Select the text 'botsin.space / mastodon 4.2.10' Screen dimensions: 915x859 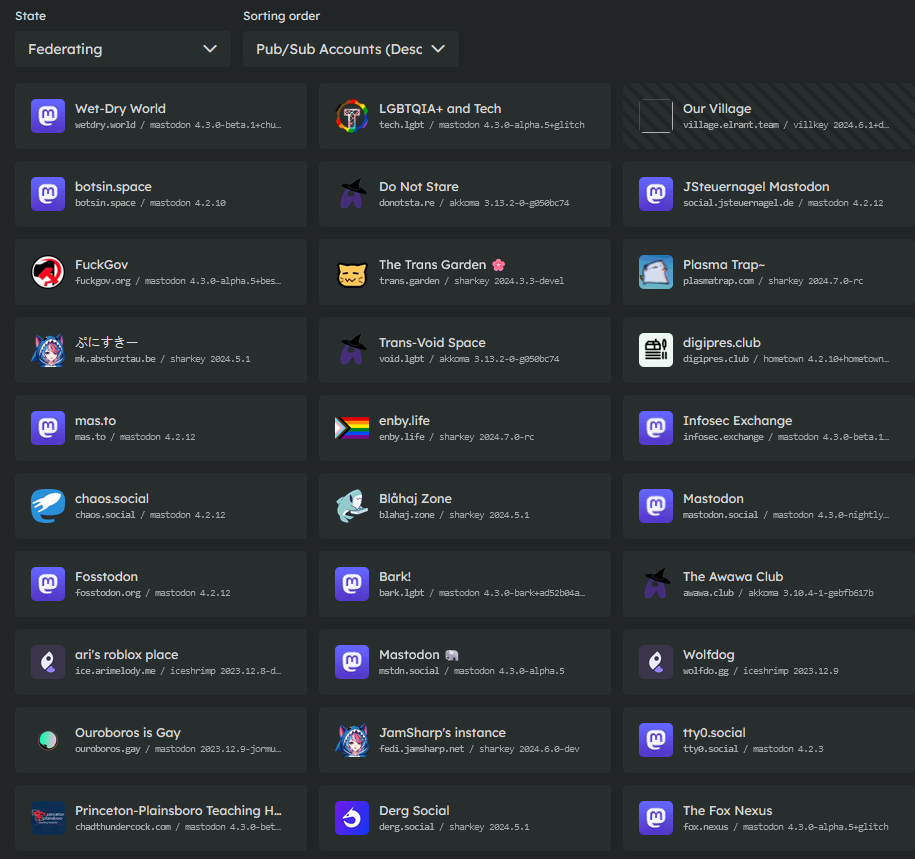tap(150, 203)
